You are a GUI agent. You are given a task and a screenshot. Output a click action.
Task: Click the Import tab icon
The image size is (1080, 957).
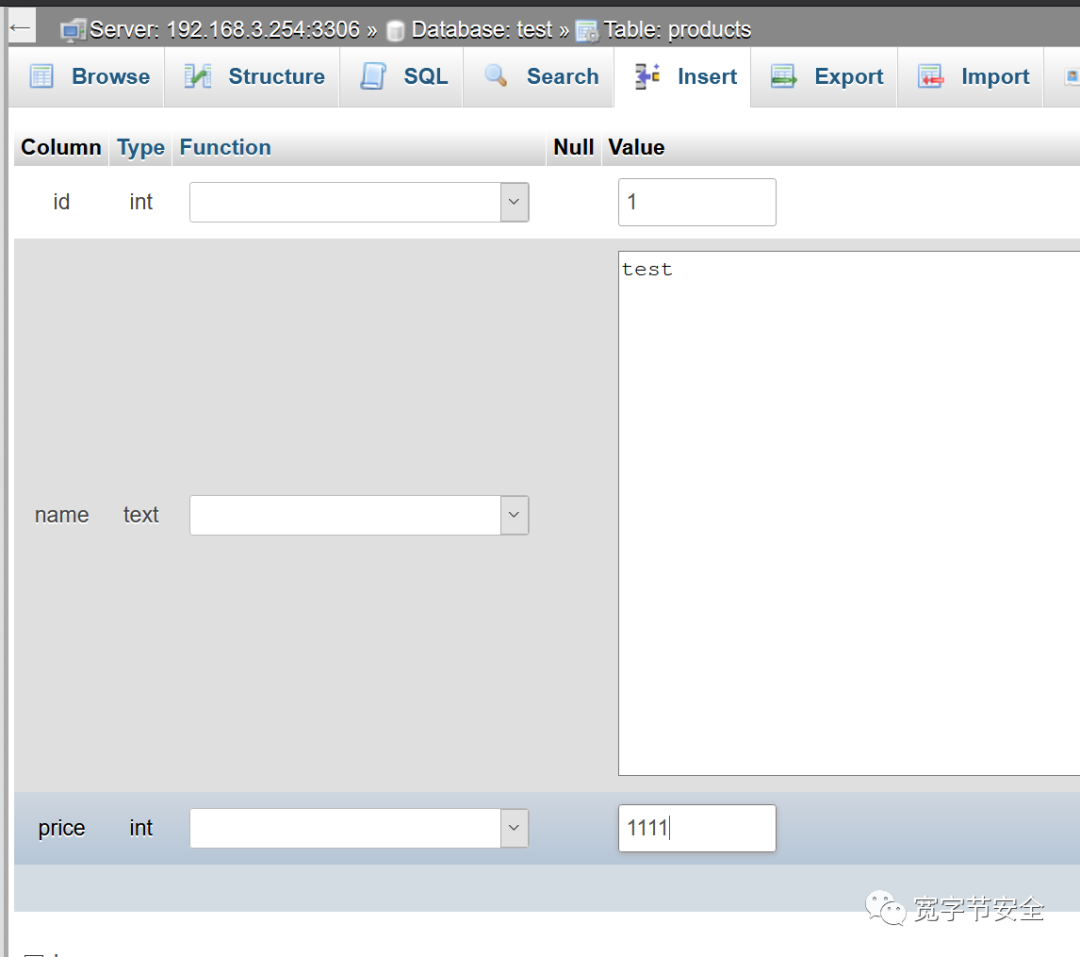[931, 76]
